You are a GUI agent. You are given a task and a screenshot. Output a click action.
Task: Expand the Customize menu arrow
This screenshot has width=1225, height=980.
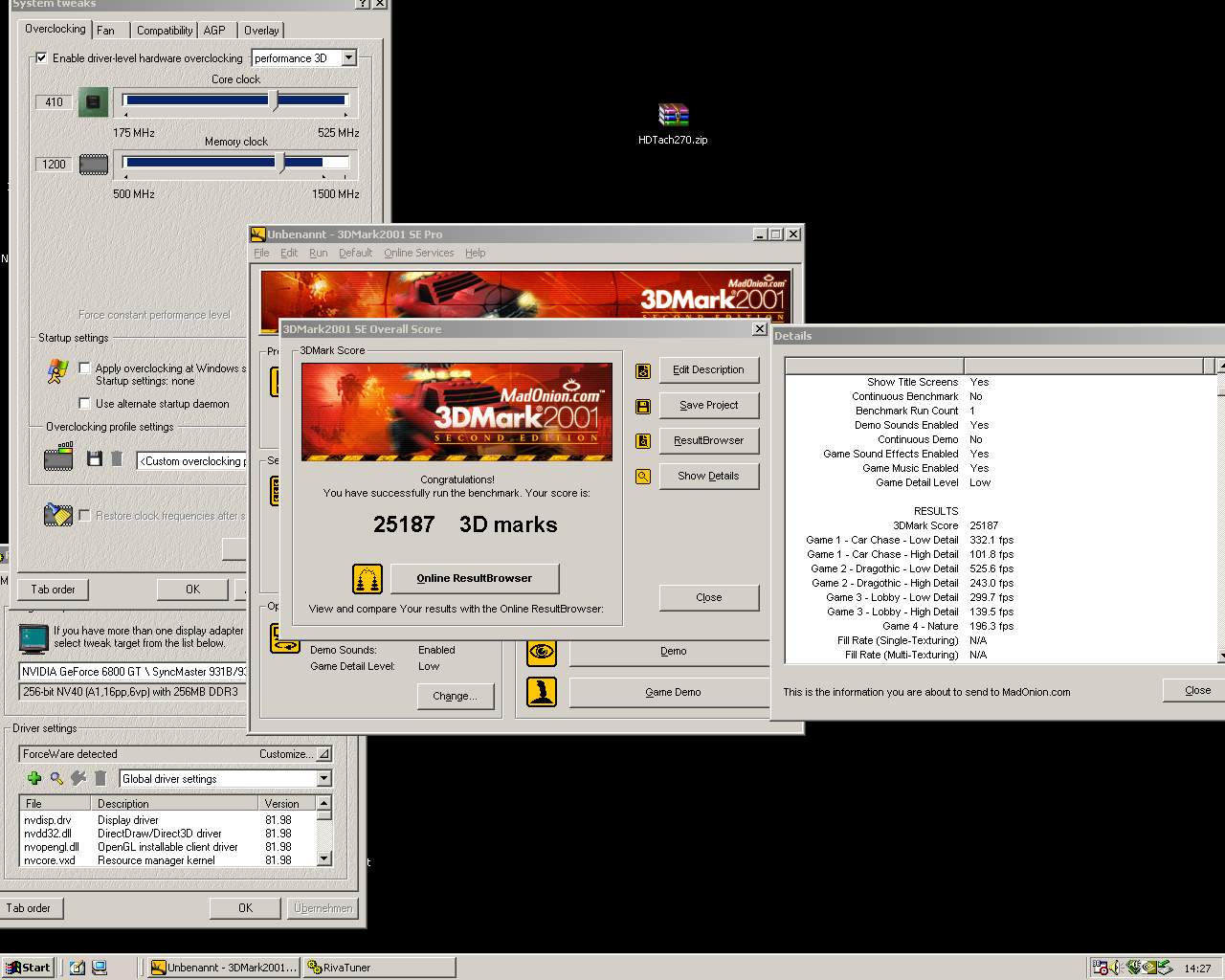pyautogui.click(x=324, y=754)
